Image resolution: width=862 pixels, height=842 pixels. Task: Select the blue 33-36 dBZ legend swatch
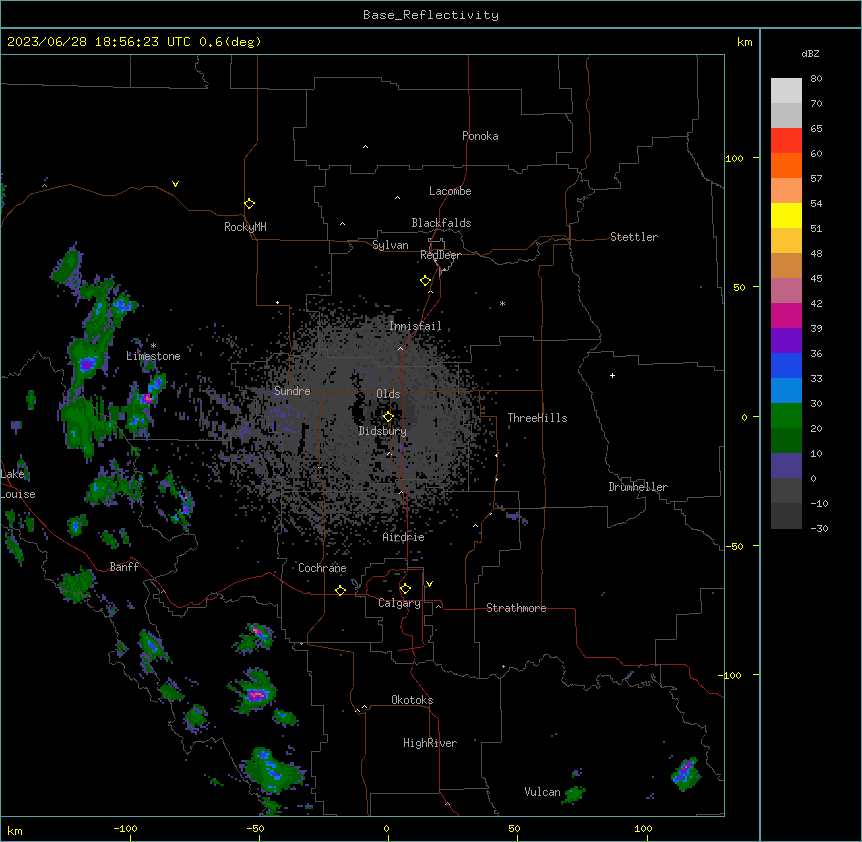click(786, 365)
